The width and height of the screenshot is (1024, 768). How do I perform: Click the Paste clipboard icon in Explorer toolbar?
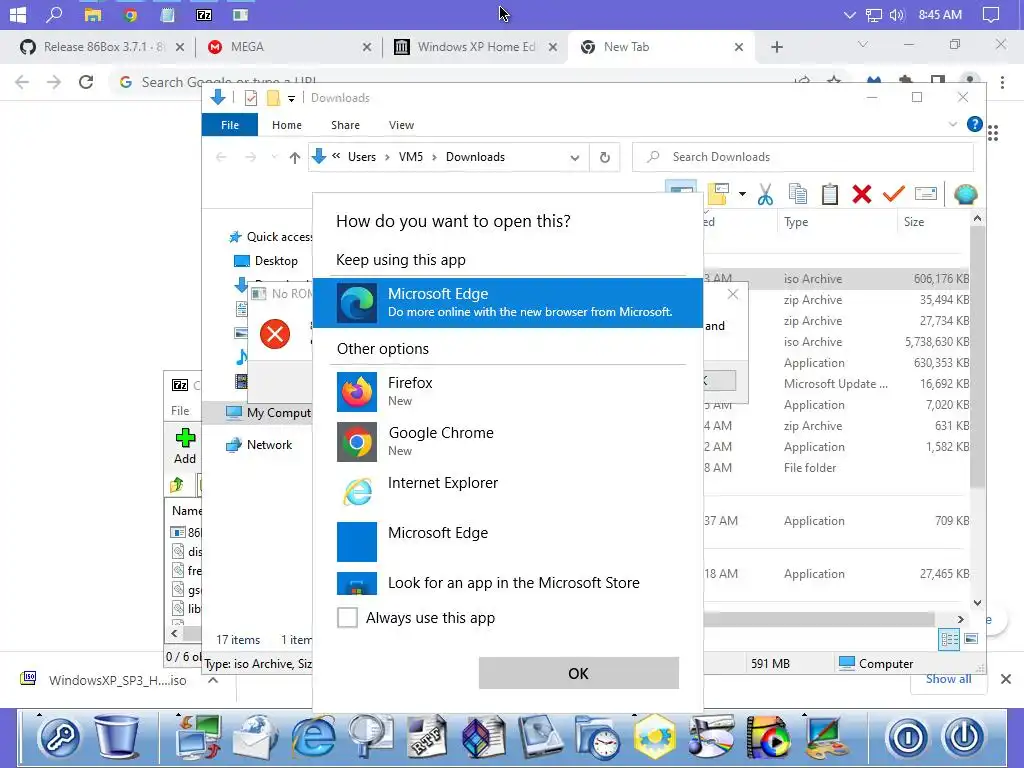(829, 194)
